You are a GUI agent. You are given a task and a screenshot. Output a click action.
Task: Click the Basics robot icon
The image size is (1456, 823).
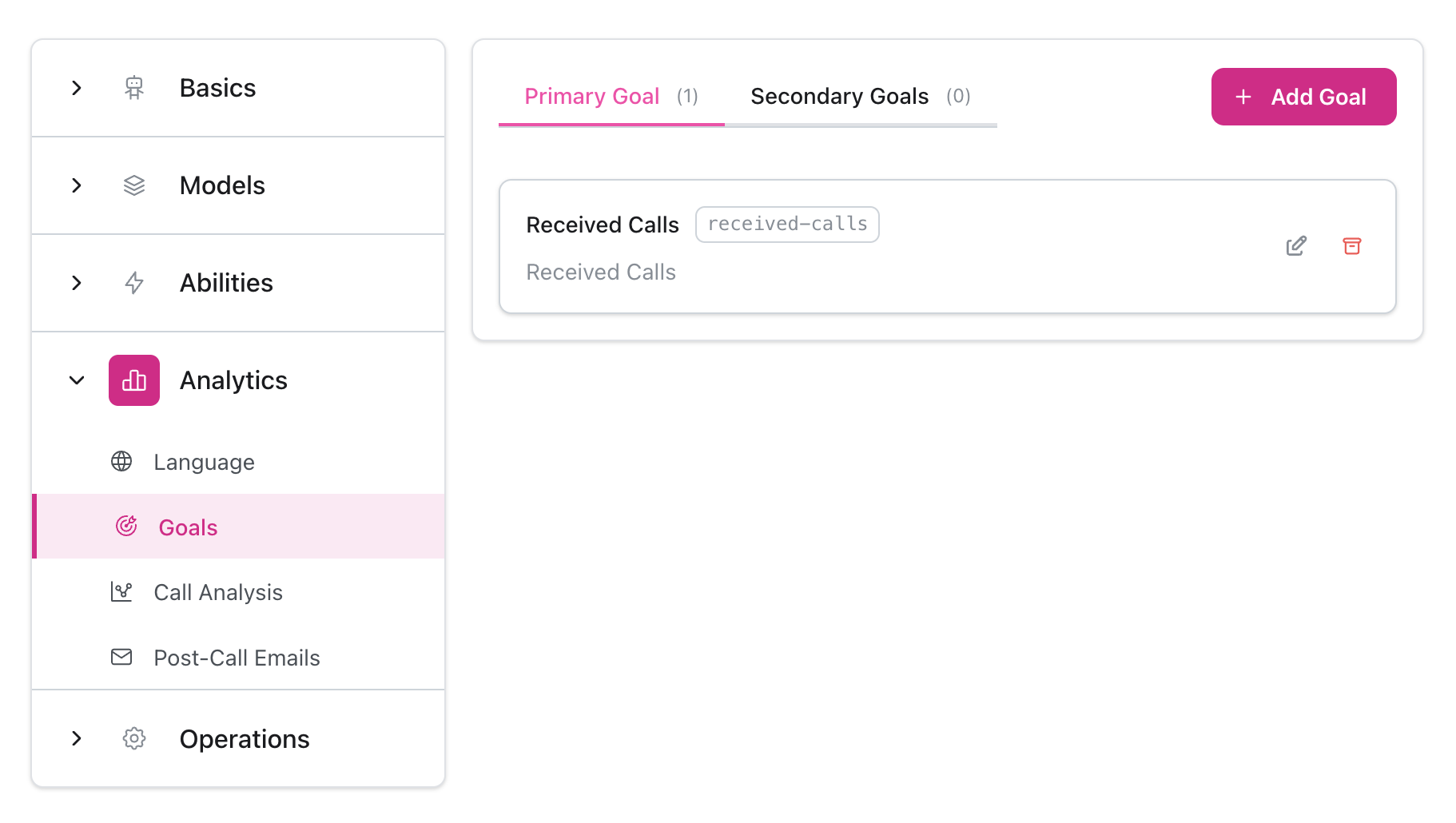(133, 88)
